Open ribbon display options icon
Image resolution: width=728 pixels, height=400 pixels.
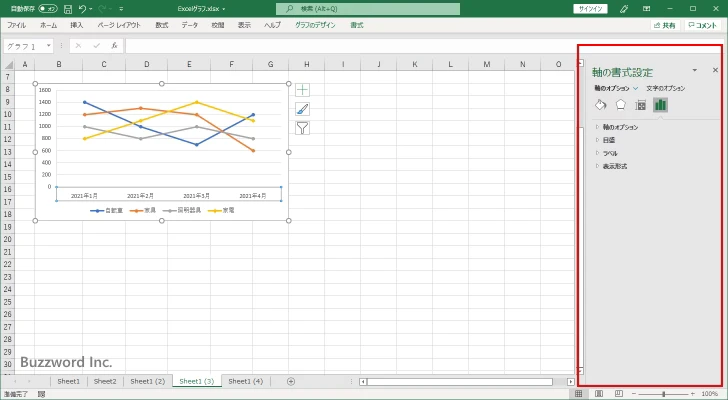pos(646,9)
